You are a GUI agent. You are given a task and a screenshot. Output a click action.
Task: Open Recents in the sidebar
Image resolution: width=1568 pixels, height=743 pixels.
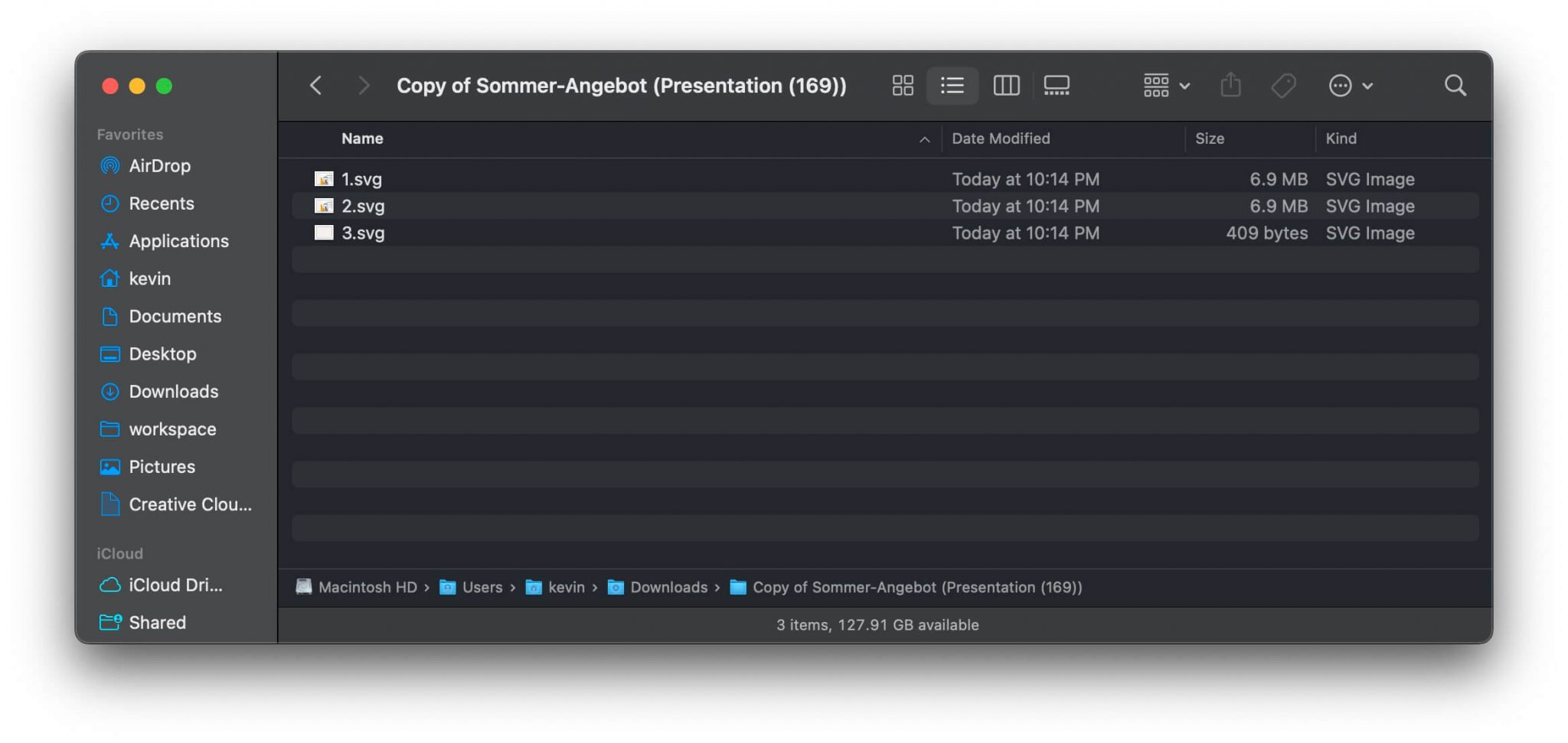(161, 203)
